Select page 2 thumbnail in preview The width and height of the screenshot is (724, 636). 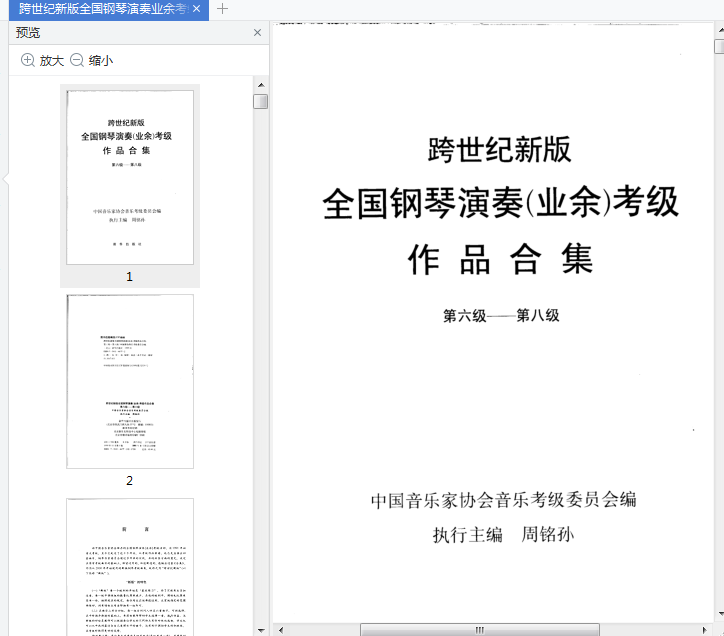pos(130,382)
